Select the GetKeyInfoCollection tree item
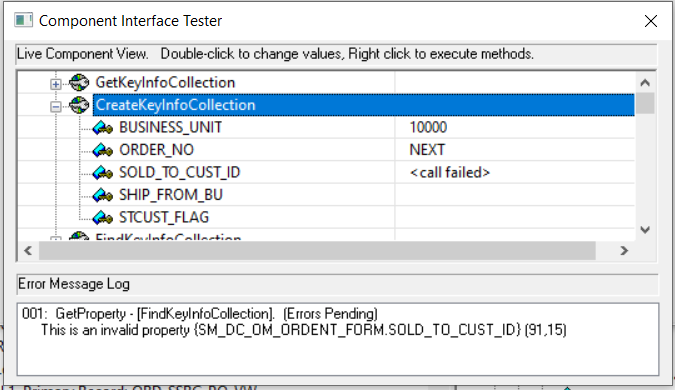675x390 pixels. [165, 82]
